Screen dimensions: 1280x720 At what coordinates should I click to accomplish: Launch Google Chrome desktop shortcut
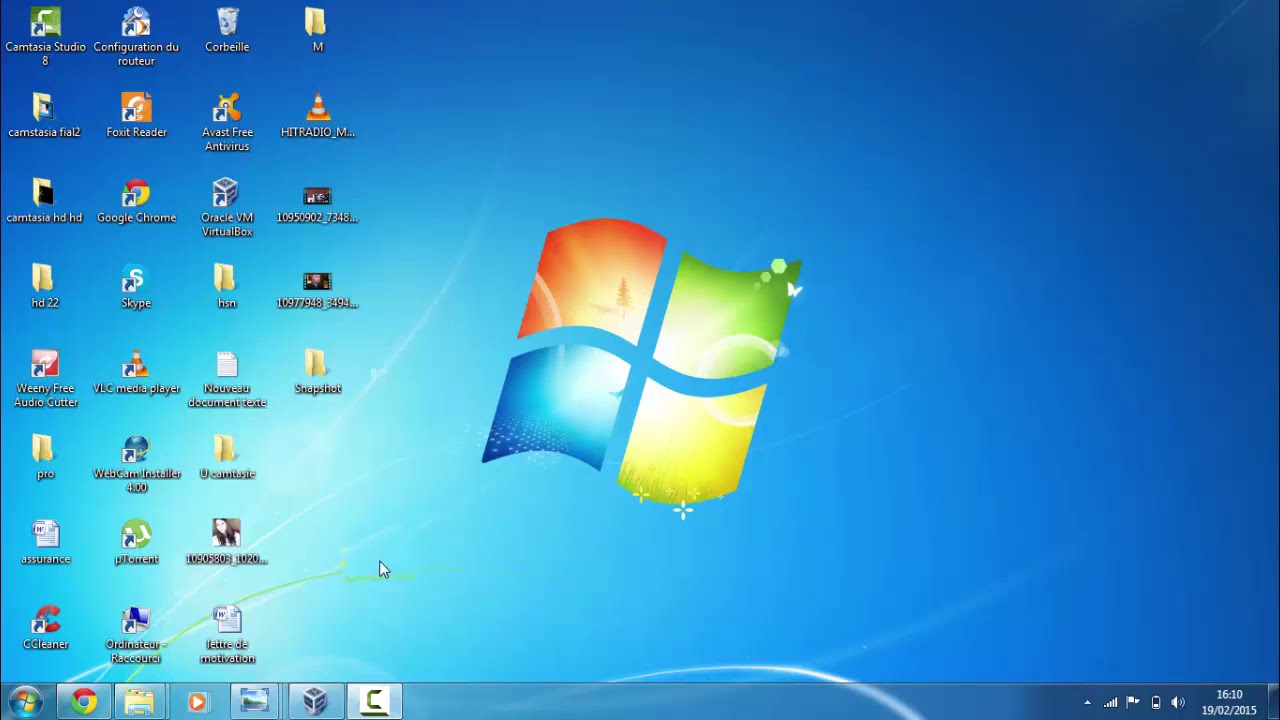click(136, 200)
